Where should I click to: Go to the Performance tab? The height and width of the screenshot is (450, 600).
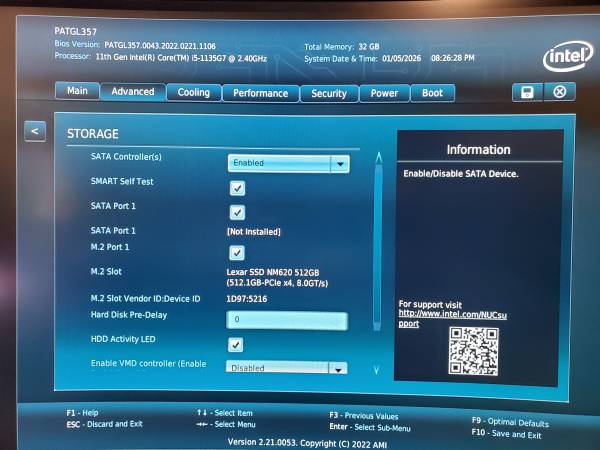[260, 93]
